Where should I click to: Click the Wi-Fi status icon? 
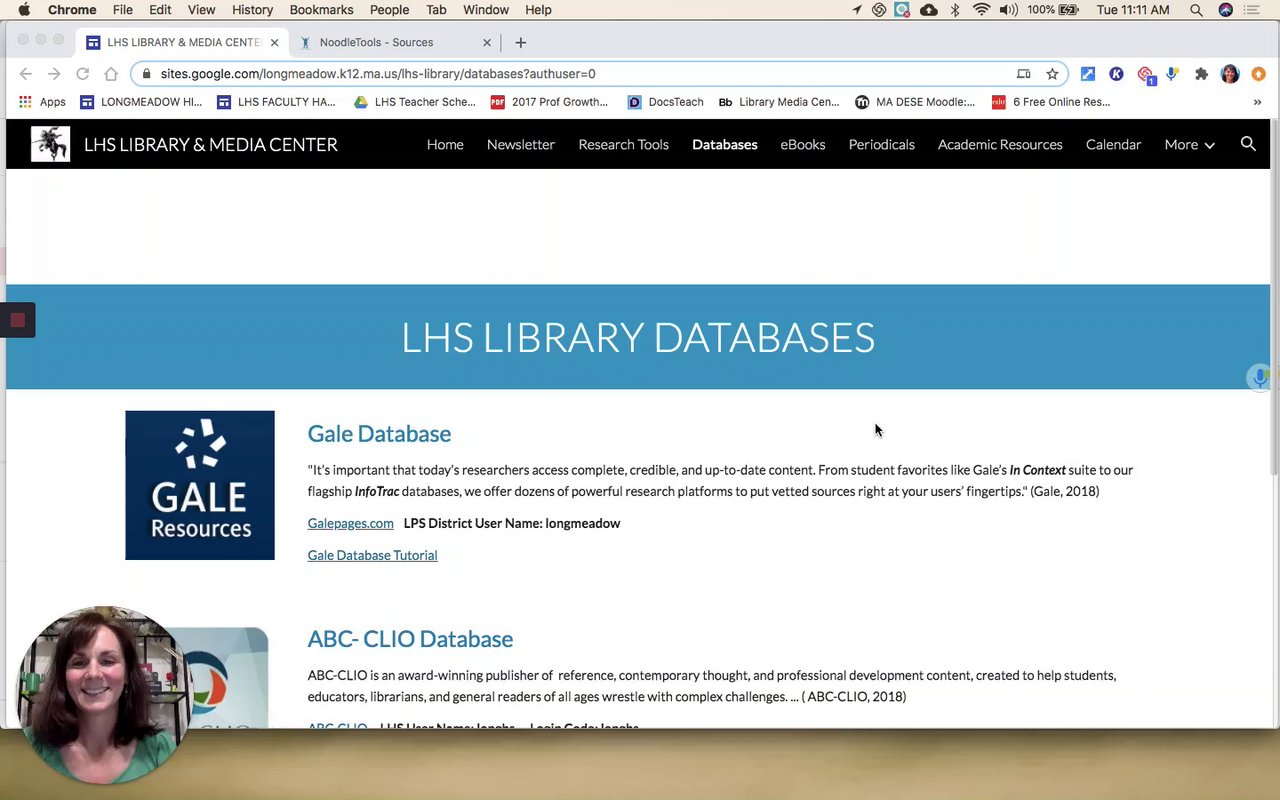click(x=981, y=10)
